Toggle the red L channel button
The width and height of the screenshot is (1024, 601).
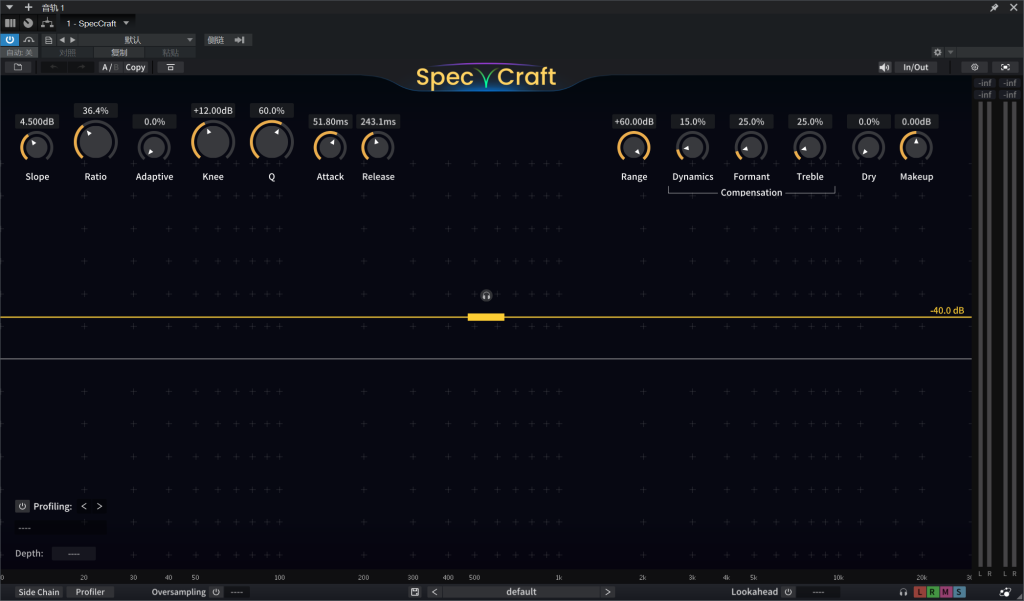click(920, 592)
